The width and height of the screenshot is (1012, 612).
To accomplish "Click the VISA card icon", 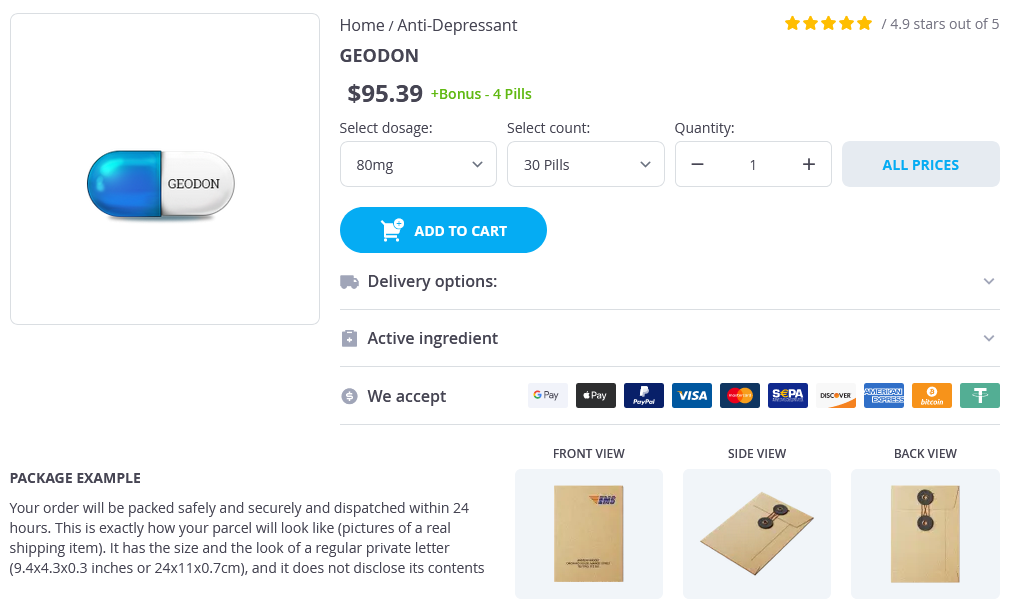I will 692,395.
